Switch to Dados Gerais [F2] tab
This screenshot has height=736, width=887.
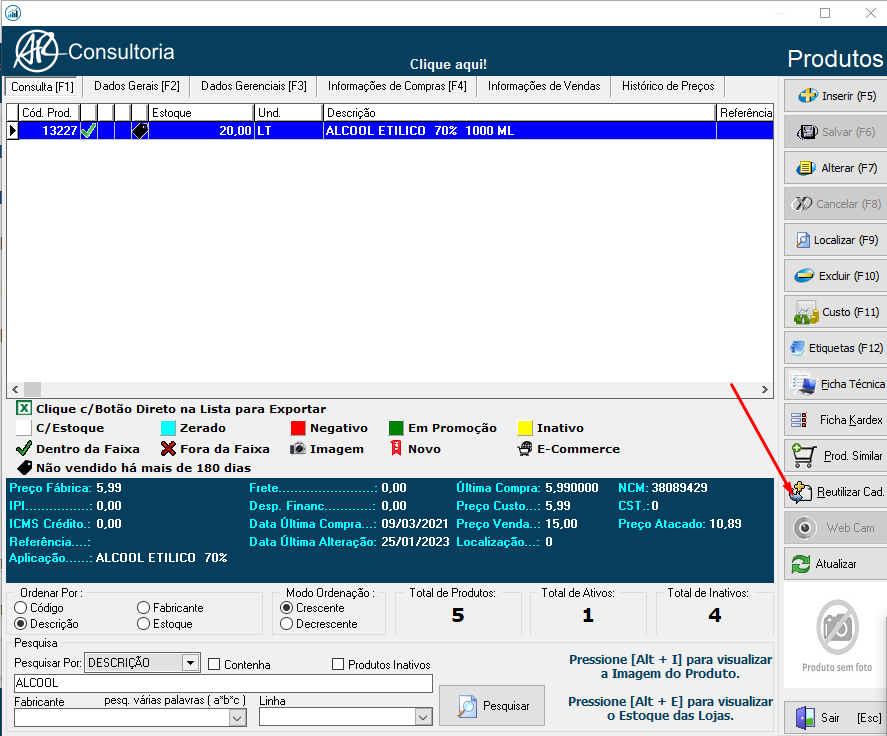(136, 86)
